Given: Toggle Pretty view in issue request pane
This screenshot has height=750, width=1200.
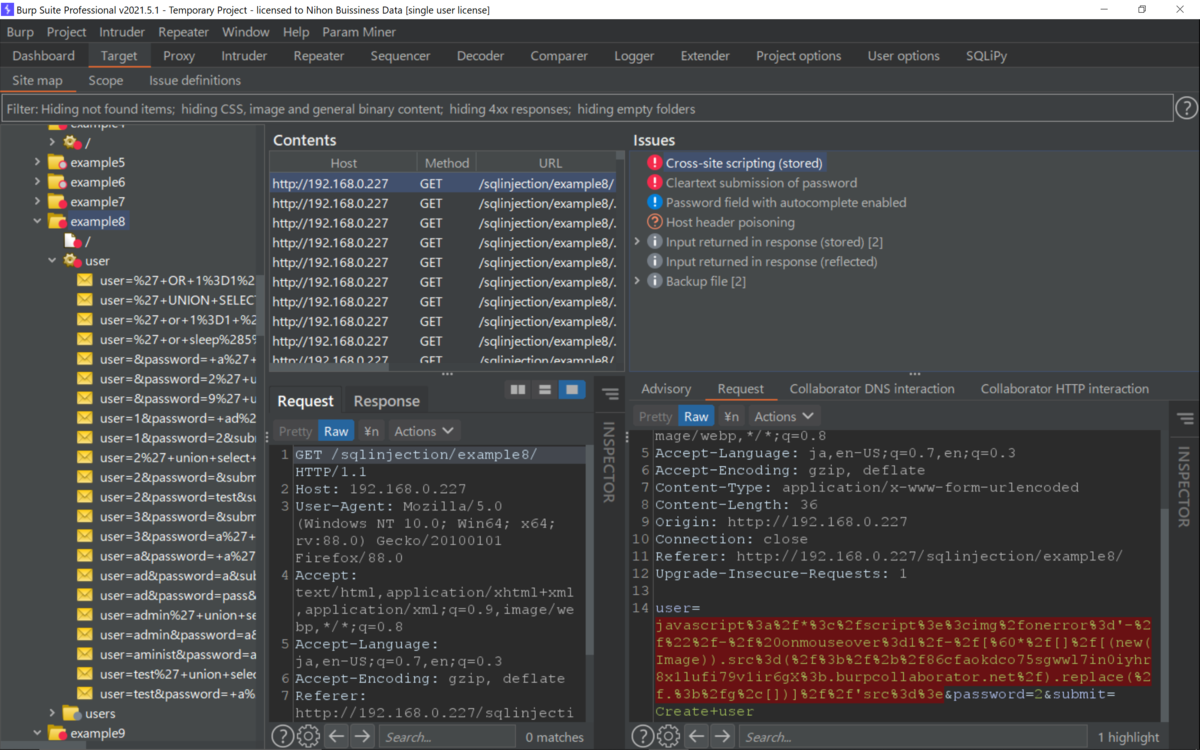Looking at the screenshot, I should point(655,416).
